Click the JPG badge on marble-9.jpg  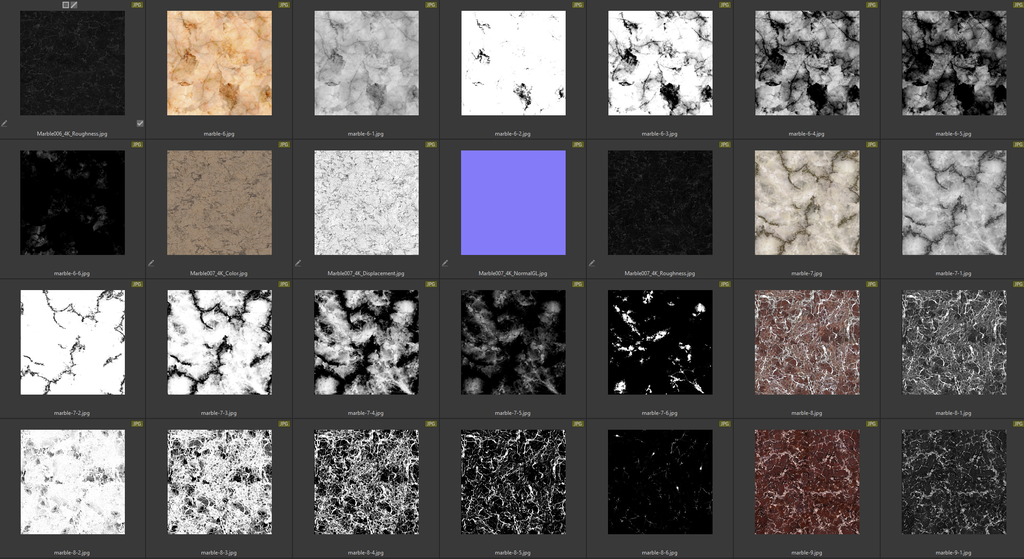(x=872, y=424)
